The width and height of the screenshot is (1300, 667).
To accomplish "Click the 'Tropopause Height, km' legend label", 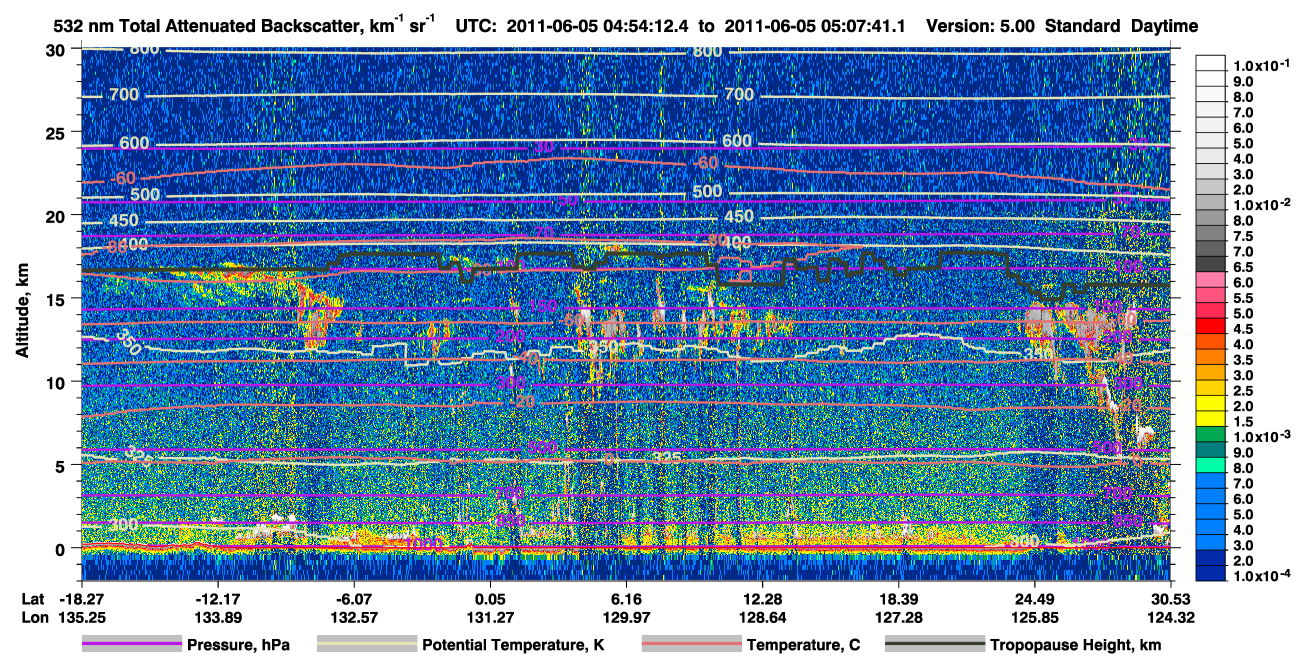I will 1074,645.
